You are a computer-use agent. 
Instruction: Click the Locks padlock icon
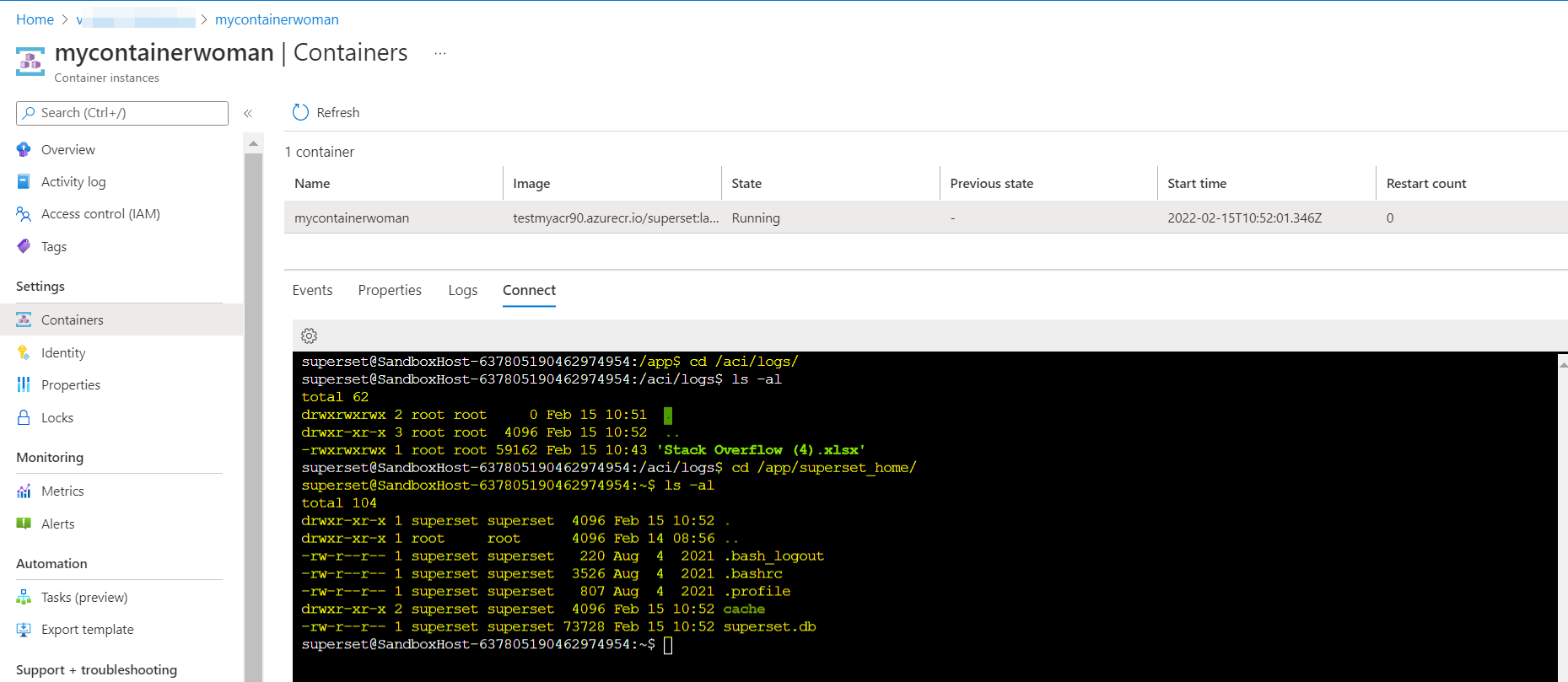click(24, 417)
